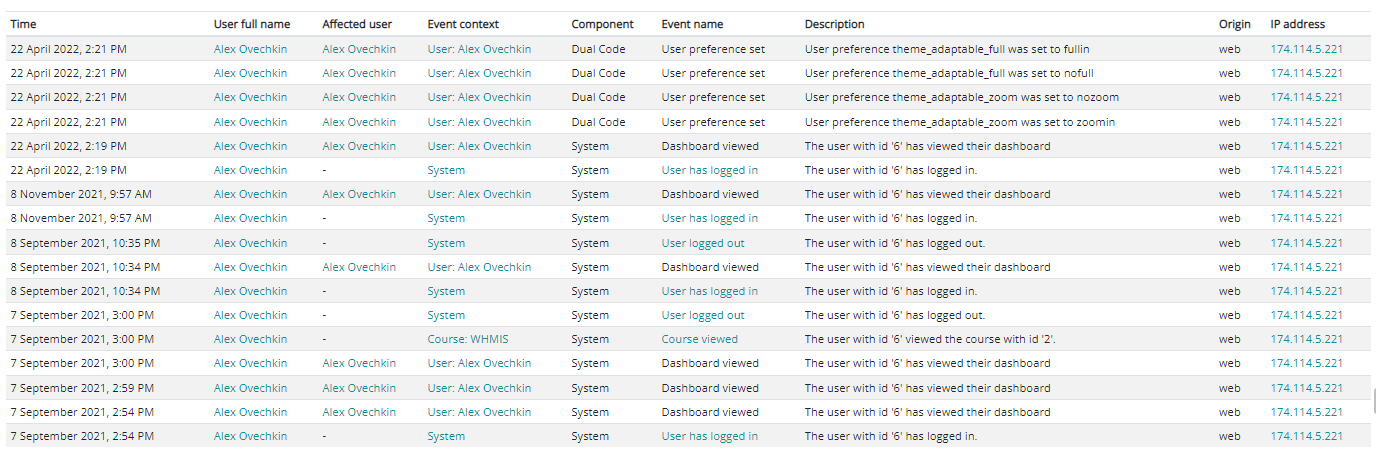
Task: Click User has logged in at 7 September 2:54 PM
Action: point(709,436)
